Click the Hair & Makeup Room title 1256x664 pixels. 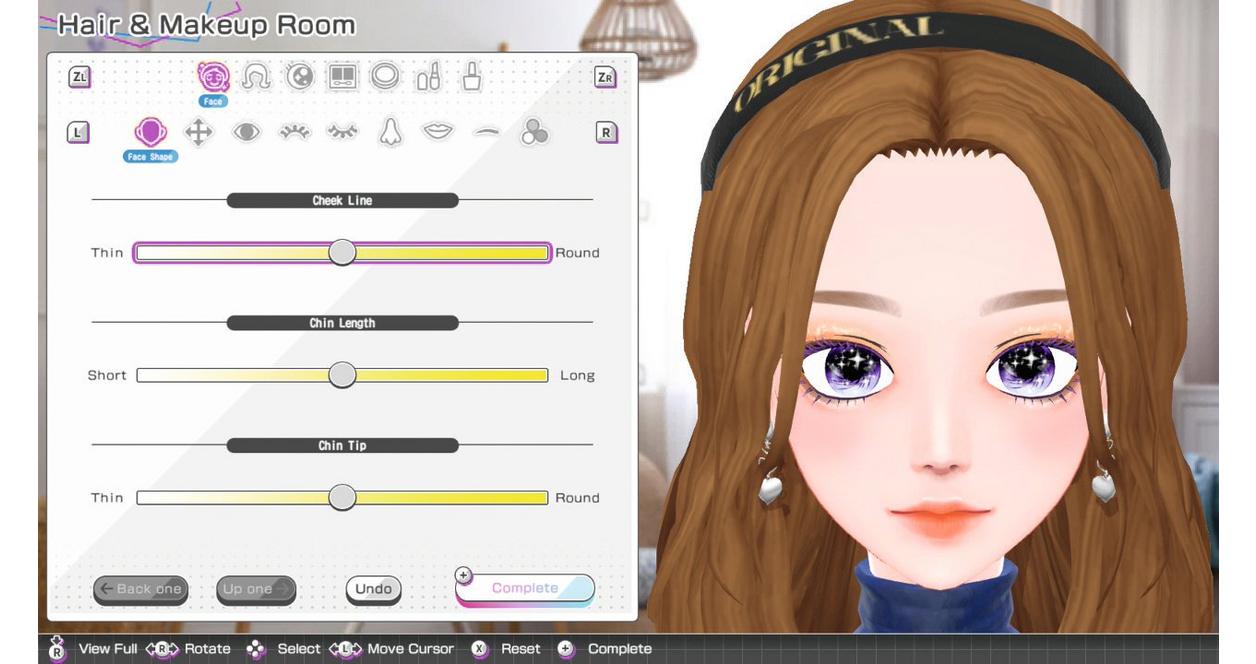[x=206, y=25]
